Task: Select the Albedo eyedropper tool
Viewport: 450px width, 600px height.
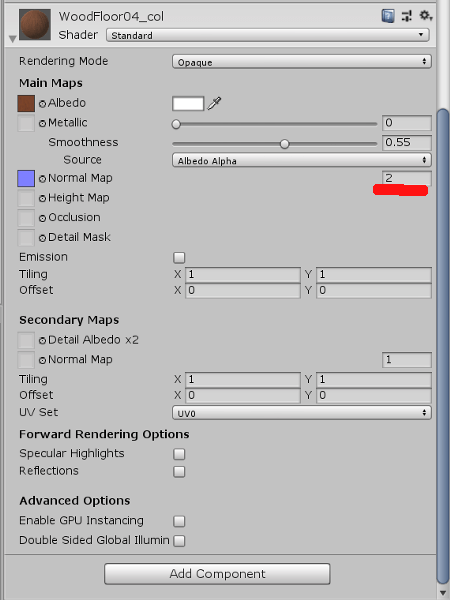Action: tap(214, 104)
